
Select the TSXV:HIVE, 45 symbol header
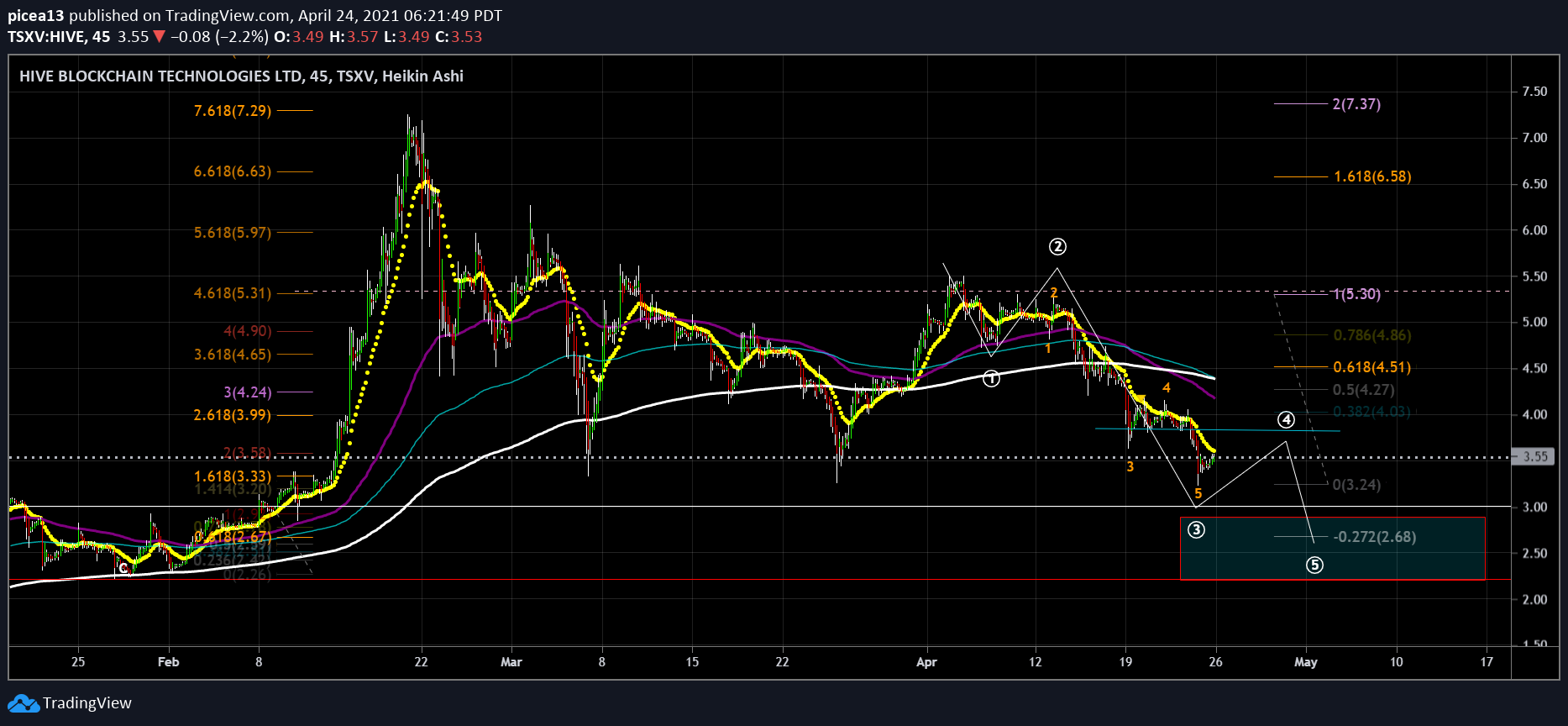point(59,36)
